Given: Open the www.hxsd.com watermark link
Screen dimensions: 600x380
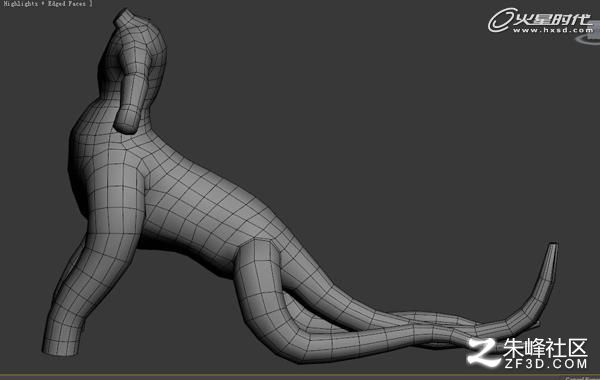Looking at the screenshot, I should click(x=552, y=30).
